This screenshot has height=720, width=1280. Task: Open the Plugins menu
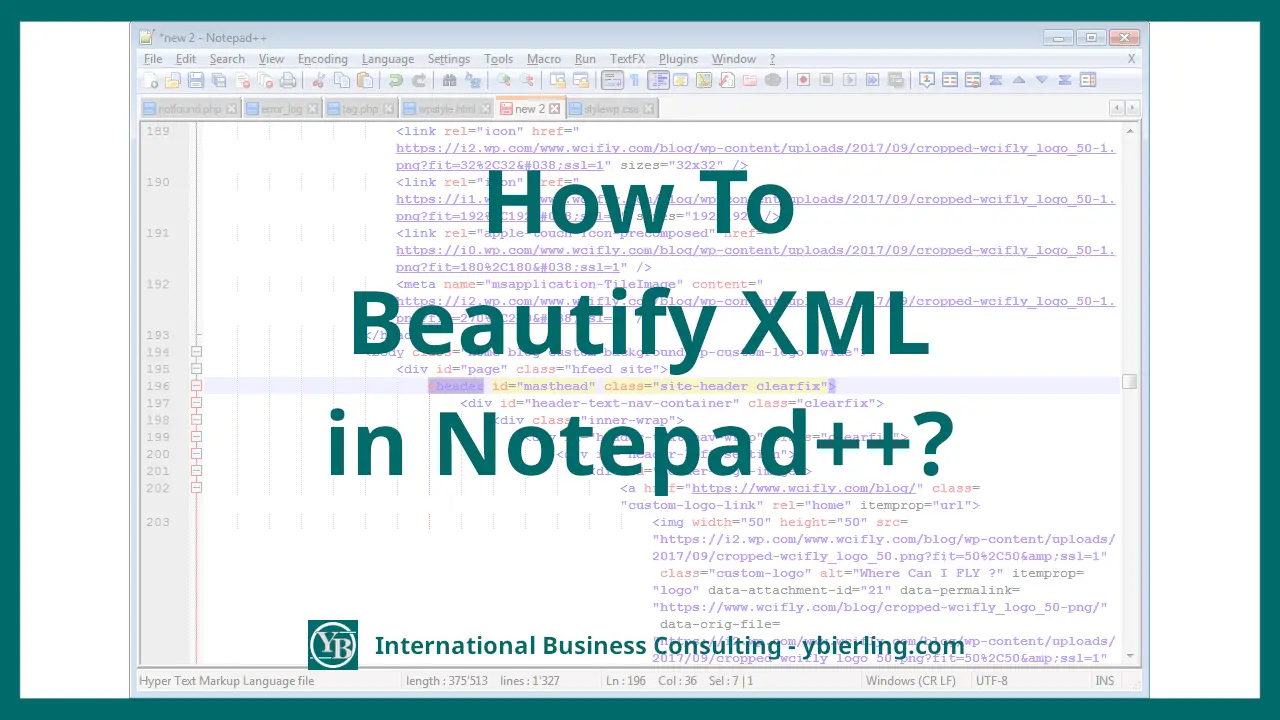pos(679,59)
